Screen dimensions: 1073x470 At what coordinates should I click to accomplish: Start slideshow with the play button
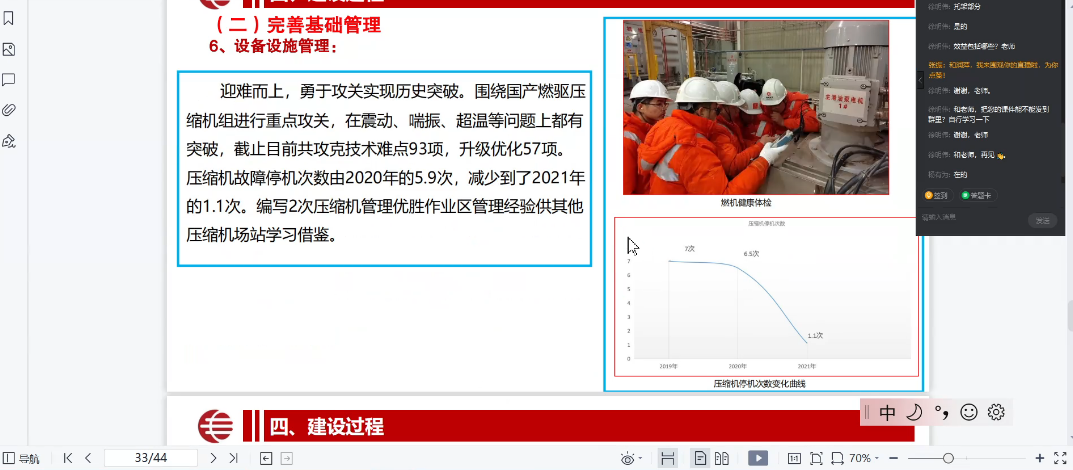tap(758, 458)
